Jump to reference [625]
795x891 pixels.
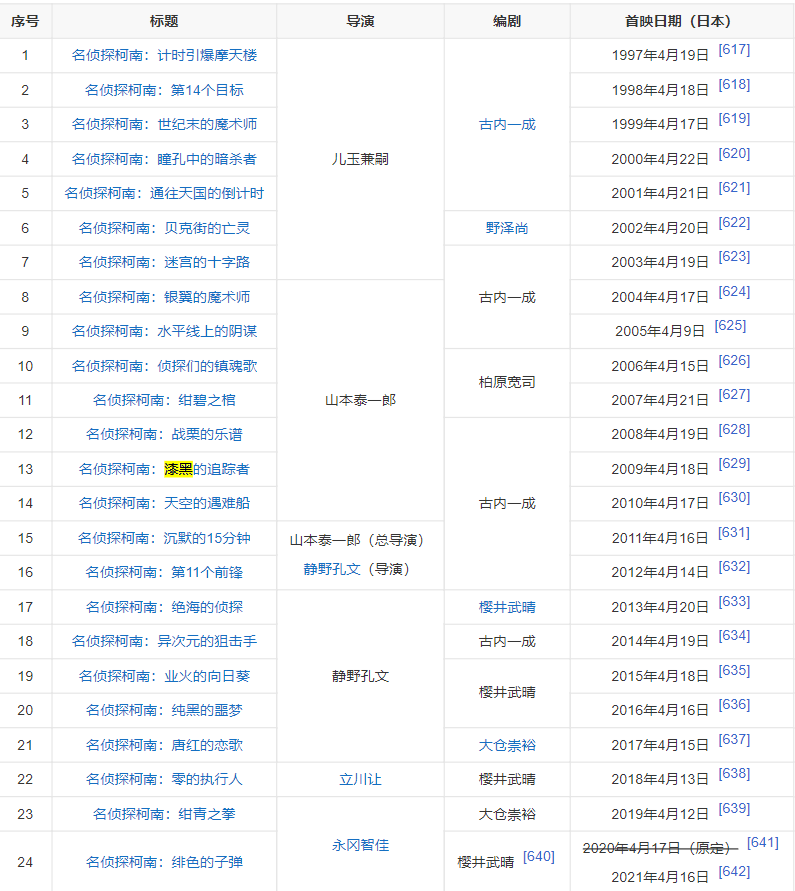point(730,326)
